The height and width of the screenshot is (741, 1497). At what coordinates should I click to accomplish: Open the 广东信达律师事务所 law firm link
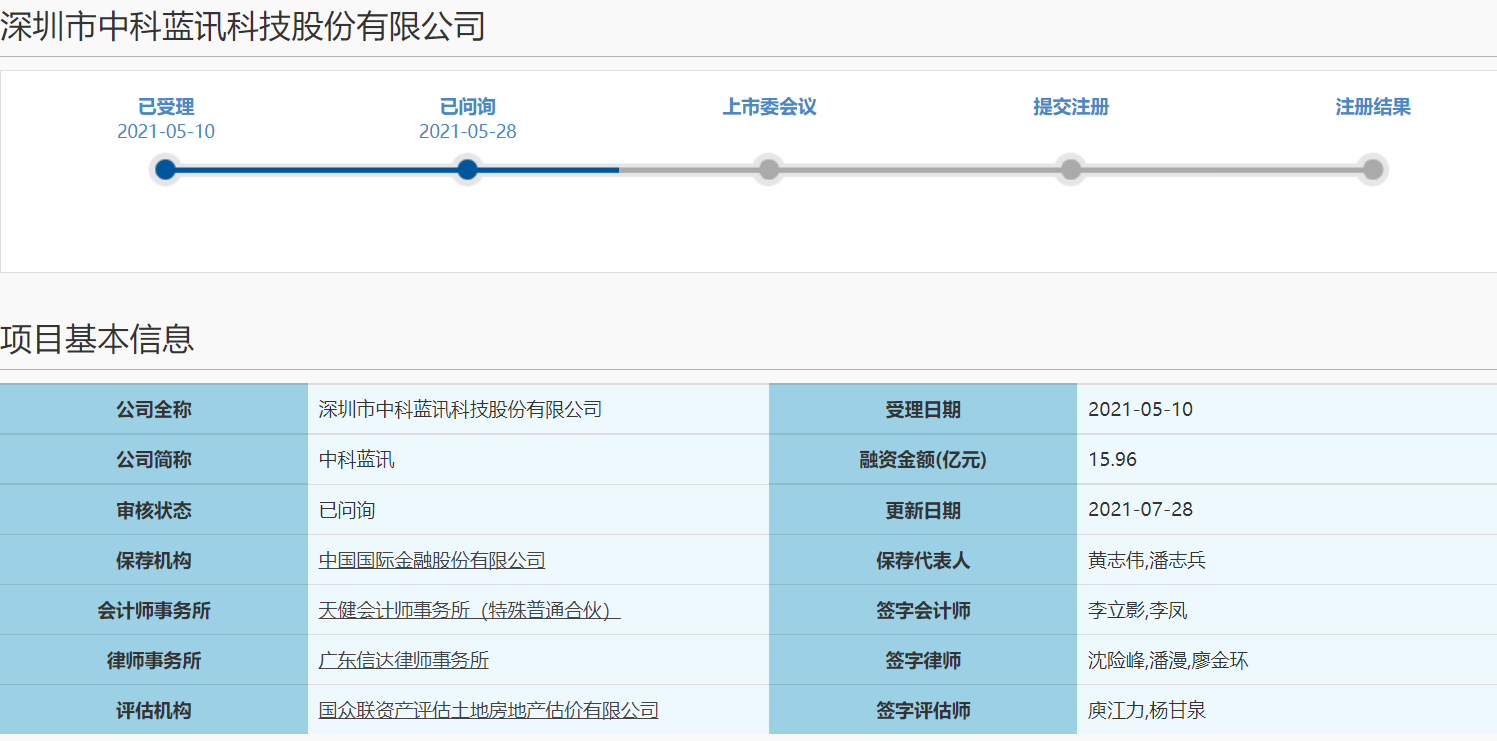tap(404, 660)
